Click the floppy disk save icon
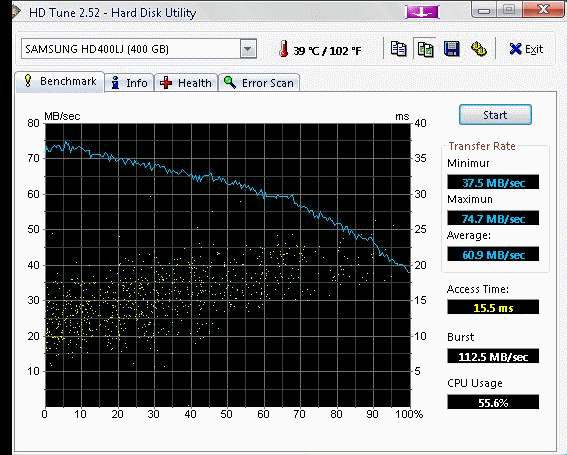This screenshot has width=567, height=455. pyautogui.click(x=451, y=49)
